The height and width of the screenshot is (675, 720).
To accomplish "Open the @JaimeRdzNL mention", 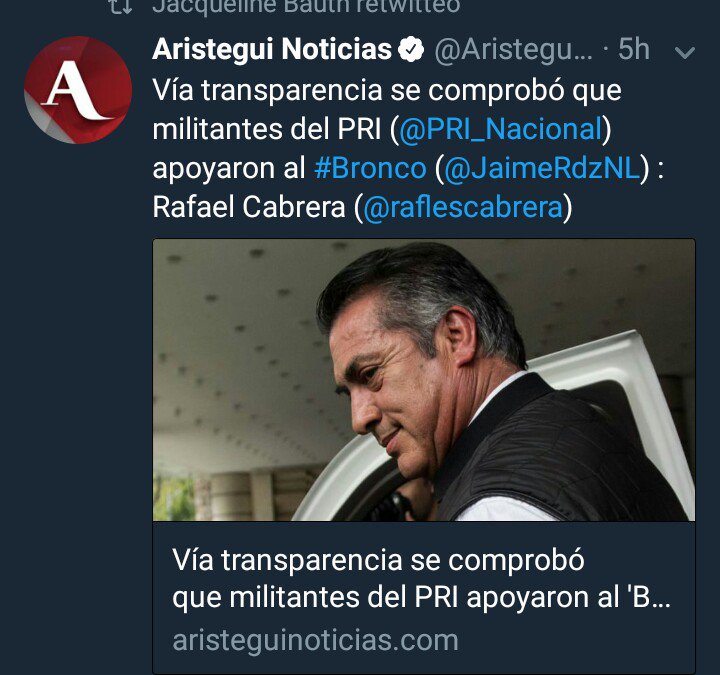I will click(542, 168).
